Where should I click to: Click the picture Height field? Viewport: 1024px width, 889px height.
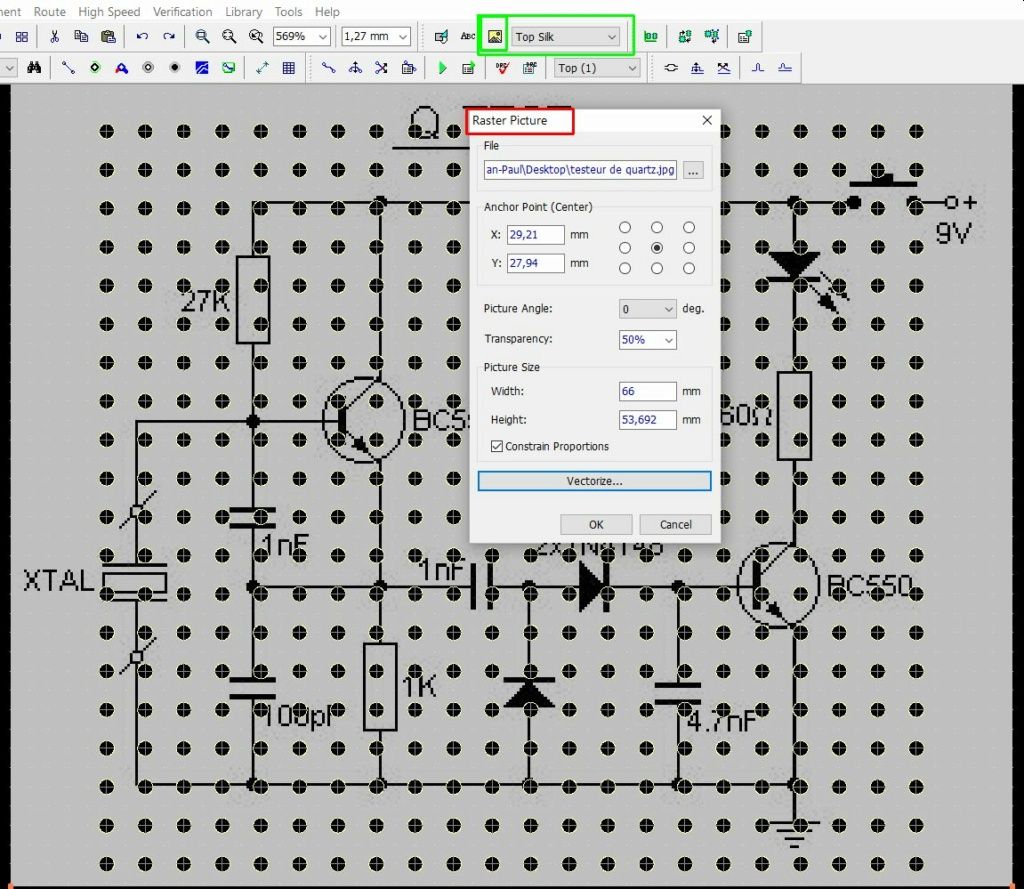(647, 419)
